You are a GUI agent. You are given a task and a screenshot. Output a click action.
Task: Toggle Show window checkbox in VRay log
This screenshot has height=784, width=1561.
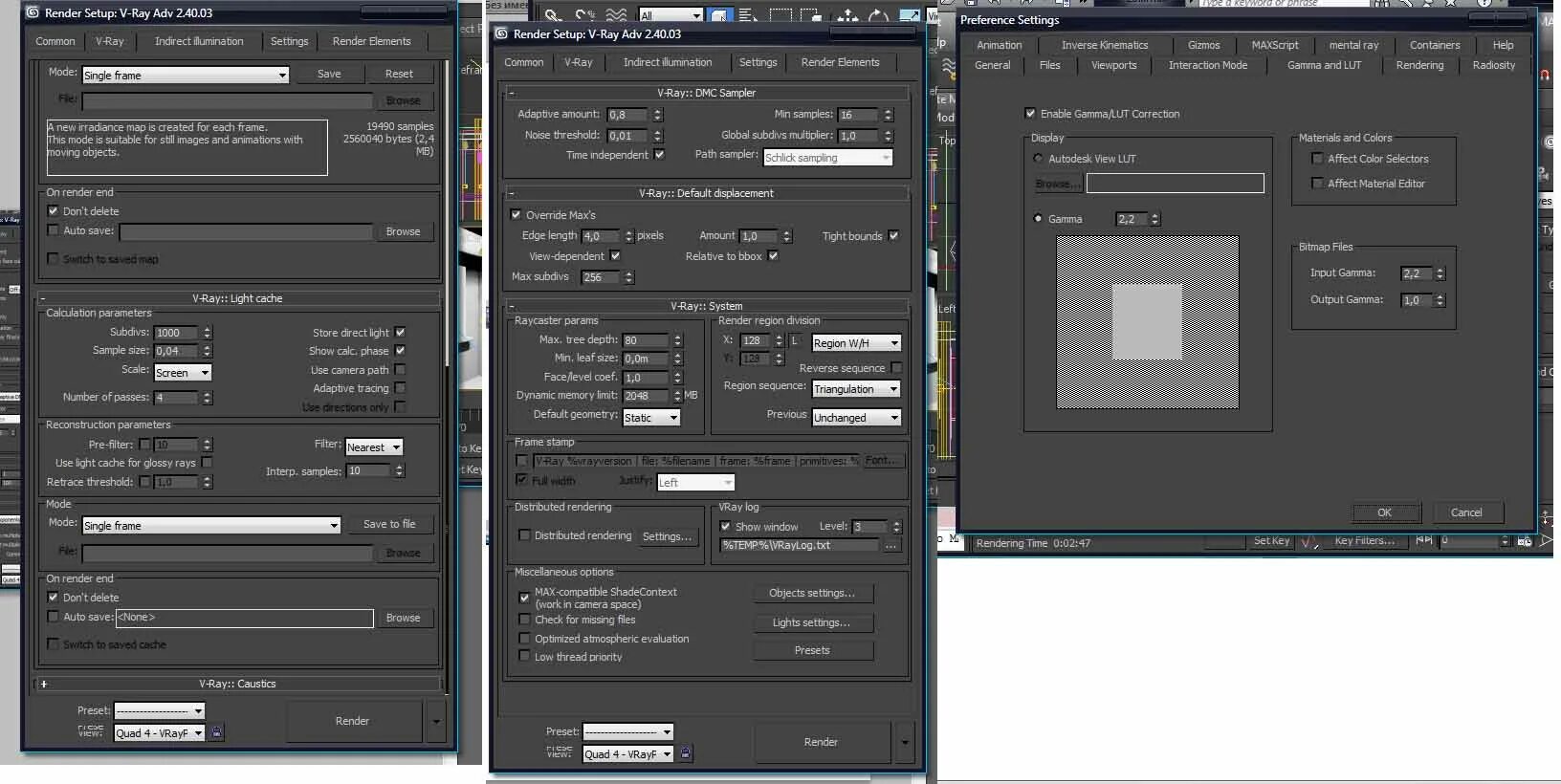725,527
